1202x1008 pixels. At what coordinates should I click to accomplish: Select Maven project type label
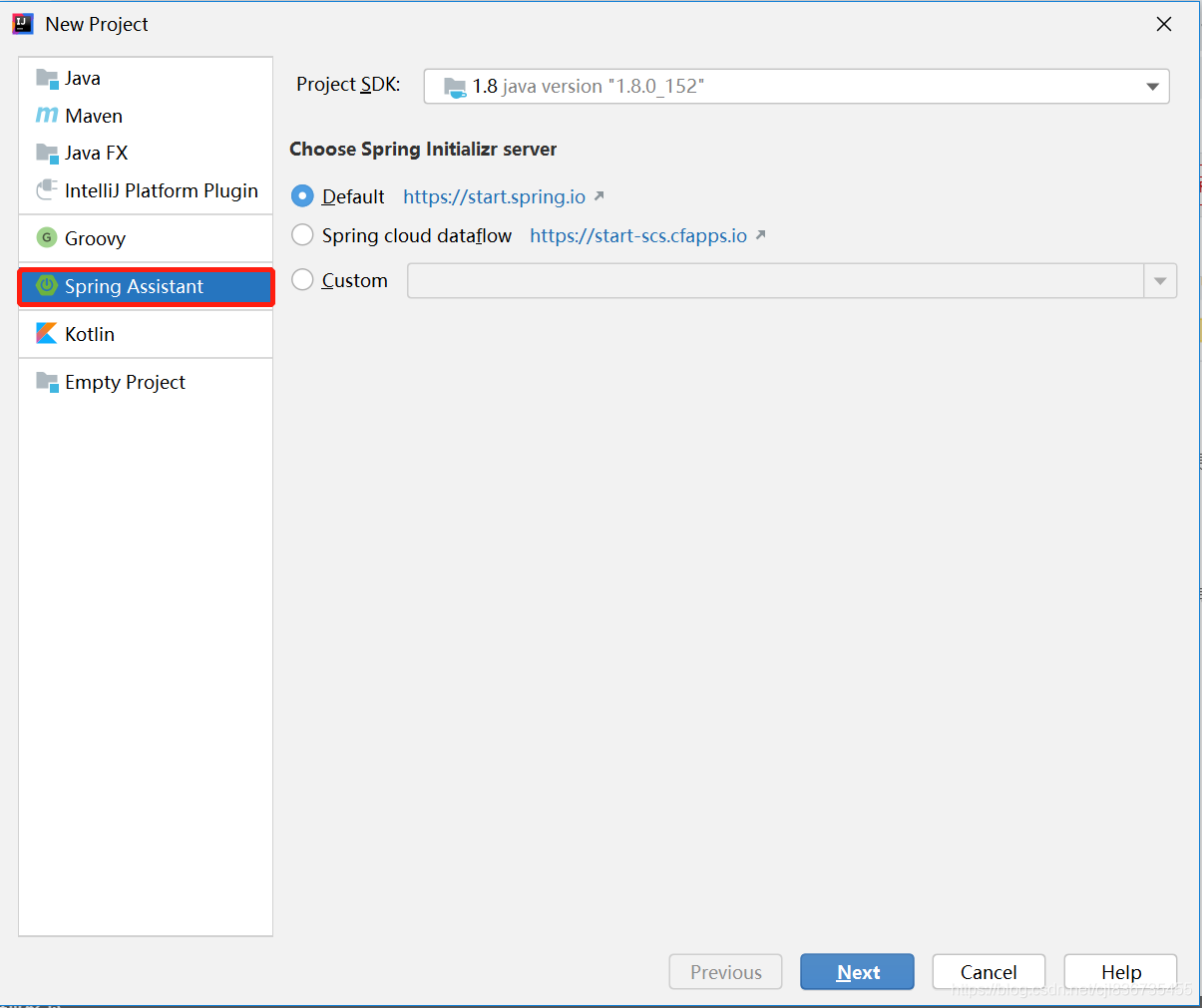point(94,116)
